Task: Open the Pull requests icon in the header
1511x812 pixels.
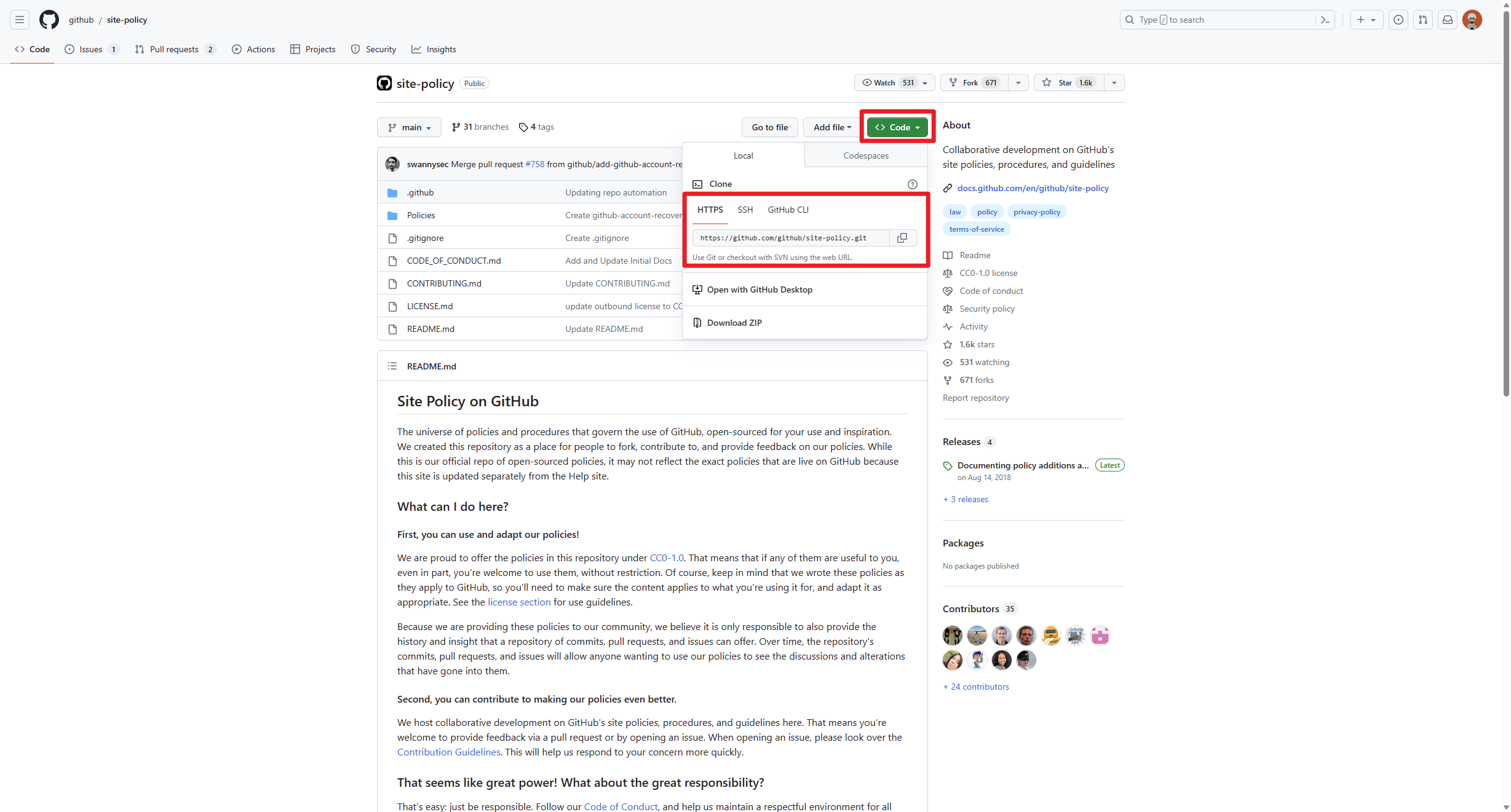Action: (x=1422, y=20)
